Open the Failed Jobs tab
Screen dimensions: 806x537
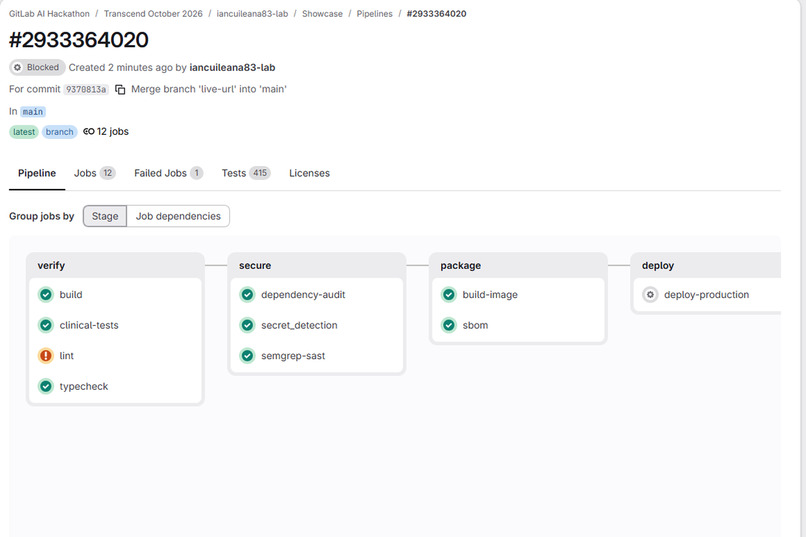[x=169, y=173]
